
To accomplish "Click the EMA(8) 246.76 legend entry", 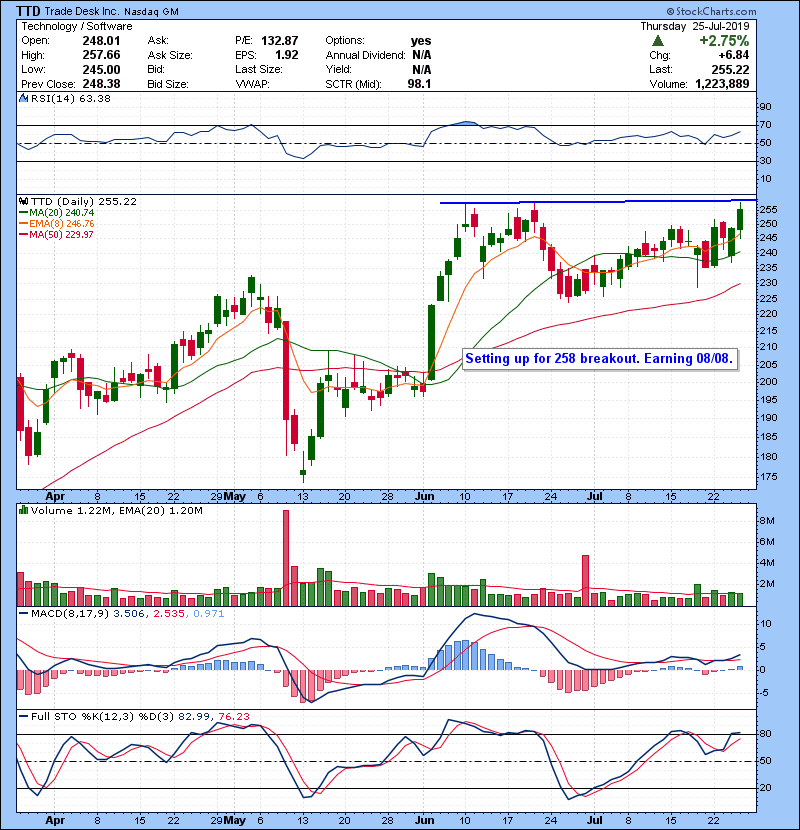I will pyautogui.click(x=57, y=223).
